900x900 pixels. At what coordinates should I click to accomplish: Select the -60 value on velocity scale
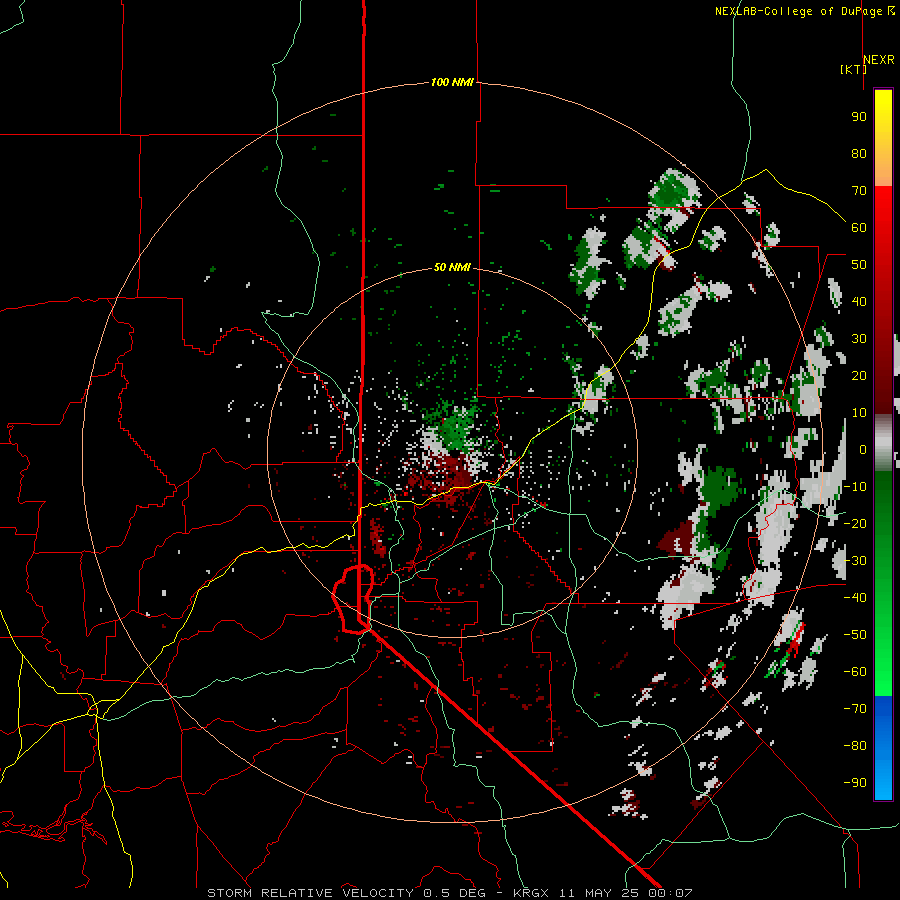pos(855,672)
